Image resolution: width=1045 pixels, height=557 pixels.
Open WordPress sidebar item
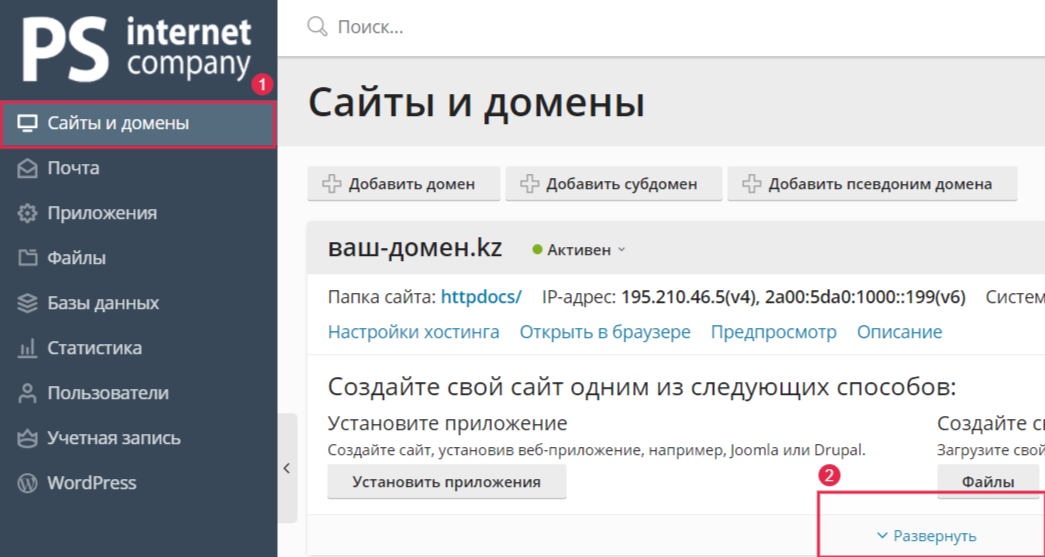(138, 483)
